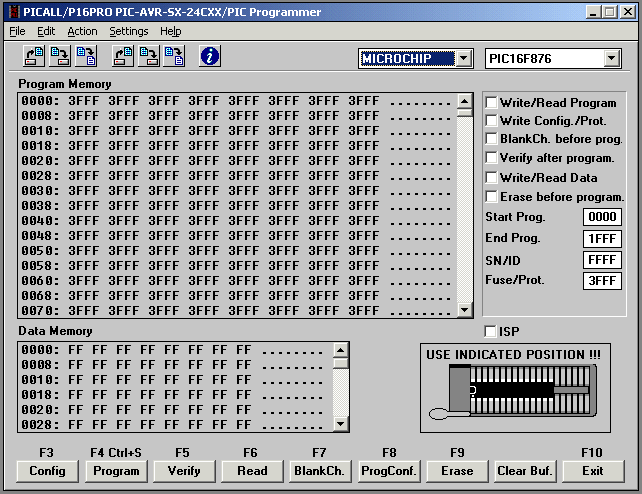Click Program Memory row 0050:
The image size is (642, 494).
click(236, 250)
